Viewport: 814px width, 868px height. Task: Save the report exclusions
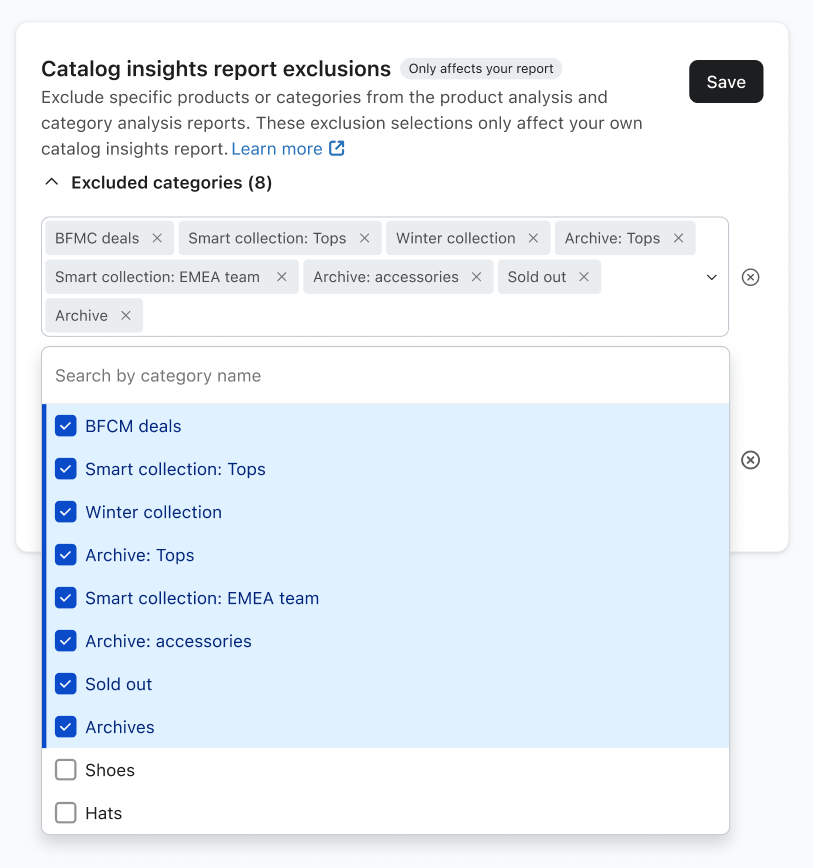(x=726, y=81)
